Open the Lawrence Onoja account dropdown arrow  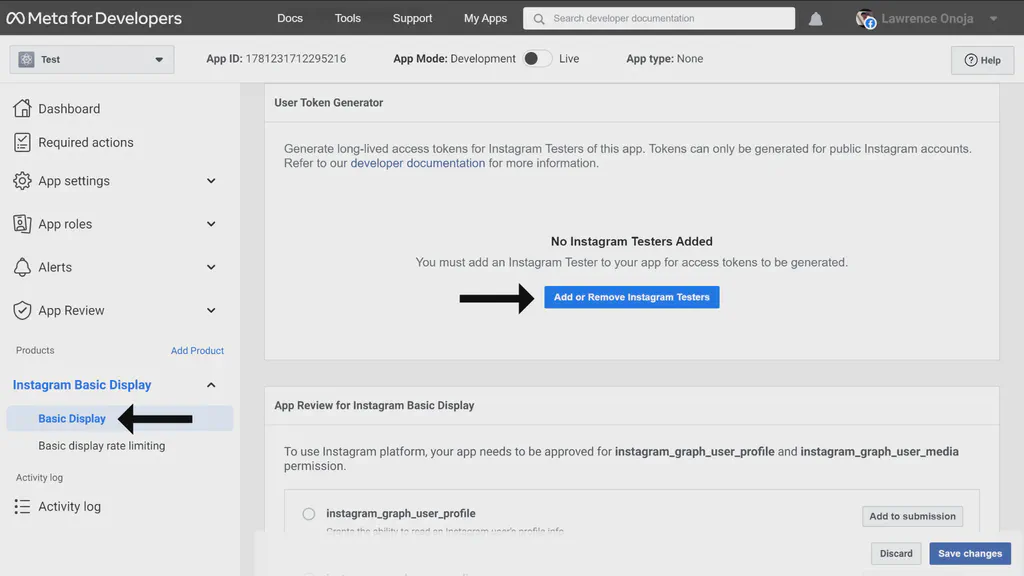[x=993, y=19]
